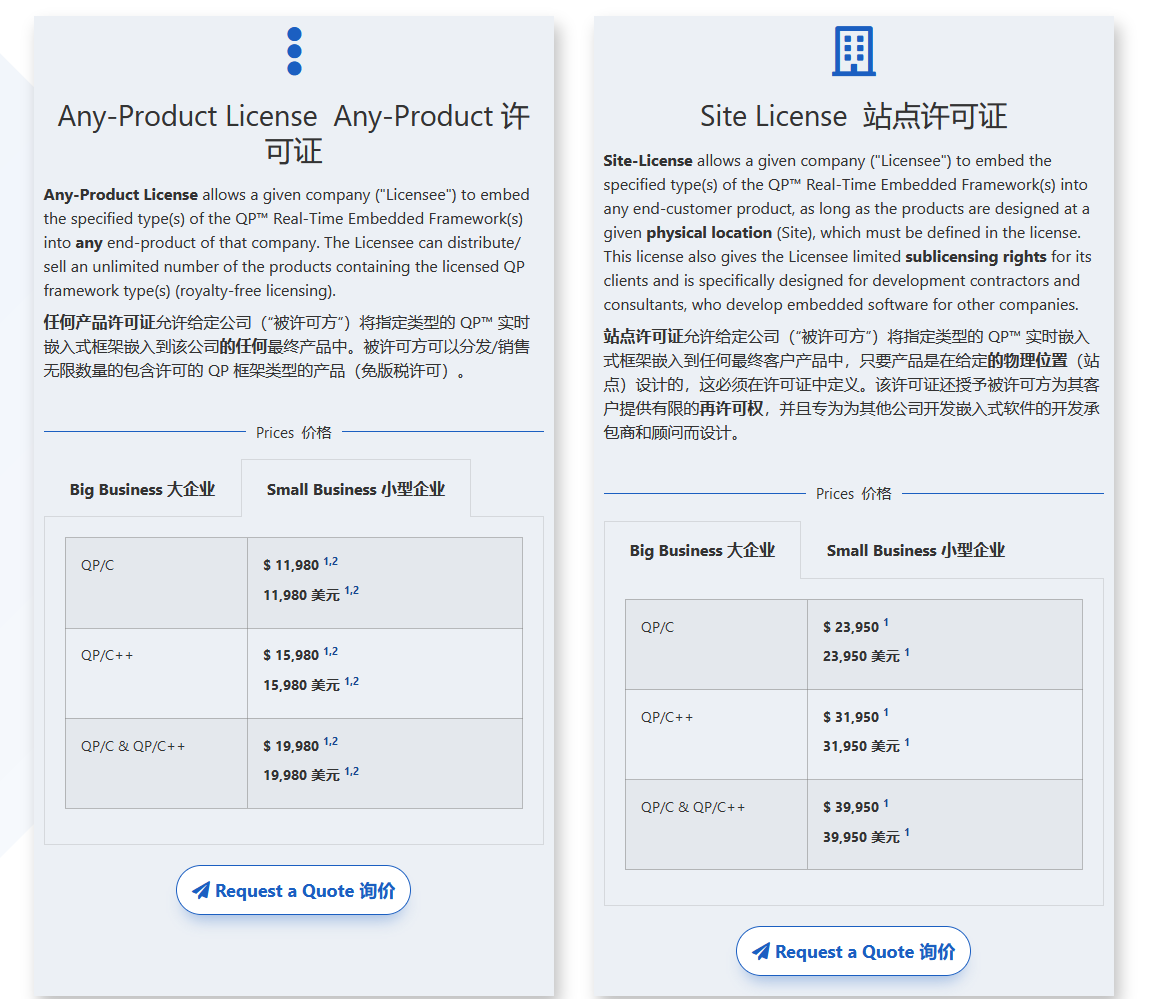This screenshot has width=1154, height=999.
Task: Select QP/C row label in Any-Product table
Action: 97,565
